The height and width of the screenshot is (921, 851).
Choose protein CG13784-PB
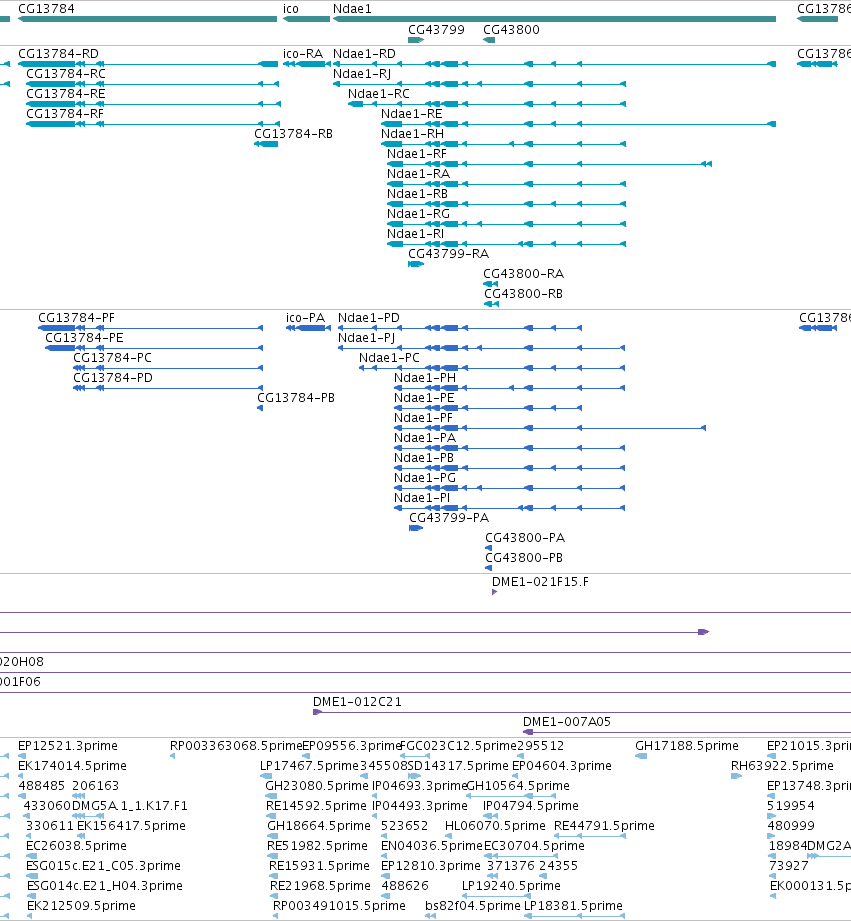point(296,397)
